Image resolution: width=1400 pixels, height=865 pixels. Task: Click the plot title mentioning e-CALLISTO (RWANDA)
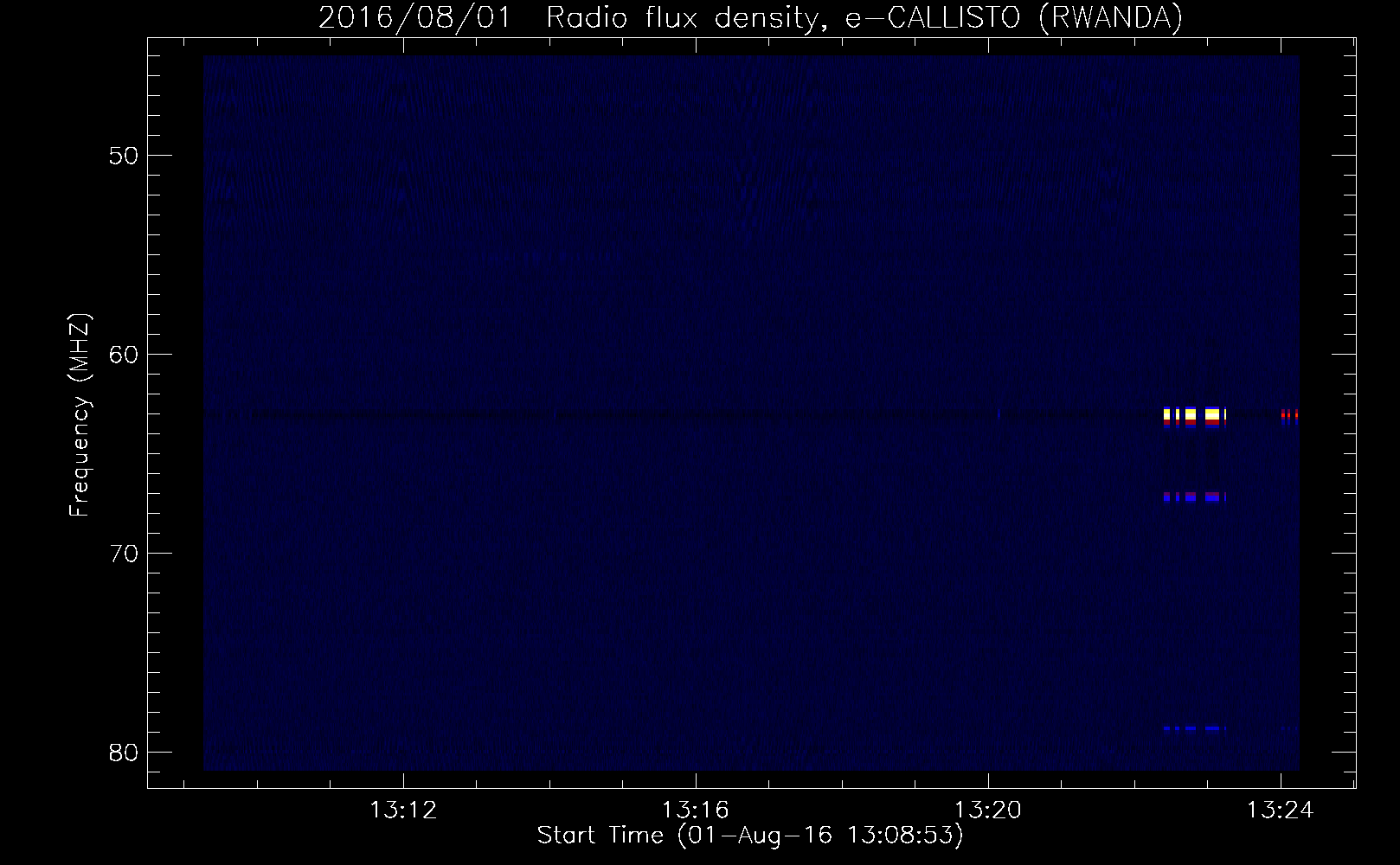click(x=750, y=17)
